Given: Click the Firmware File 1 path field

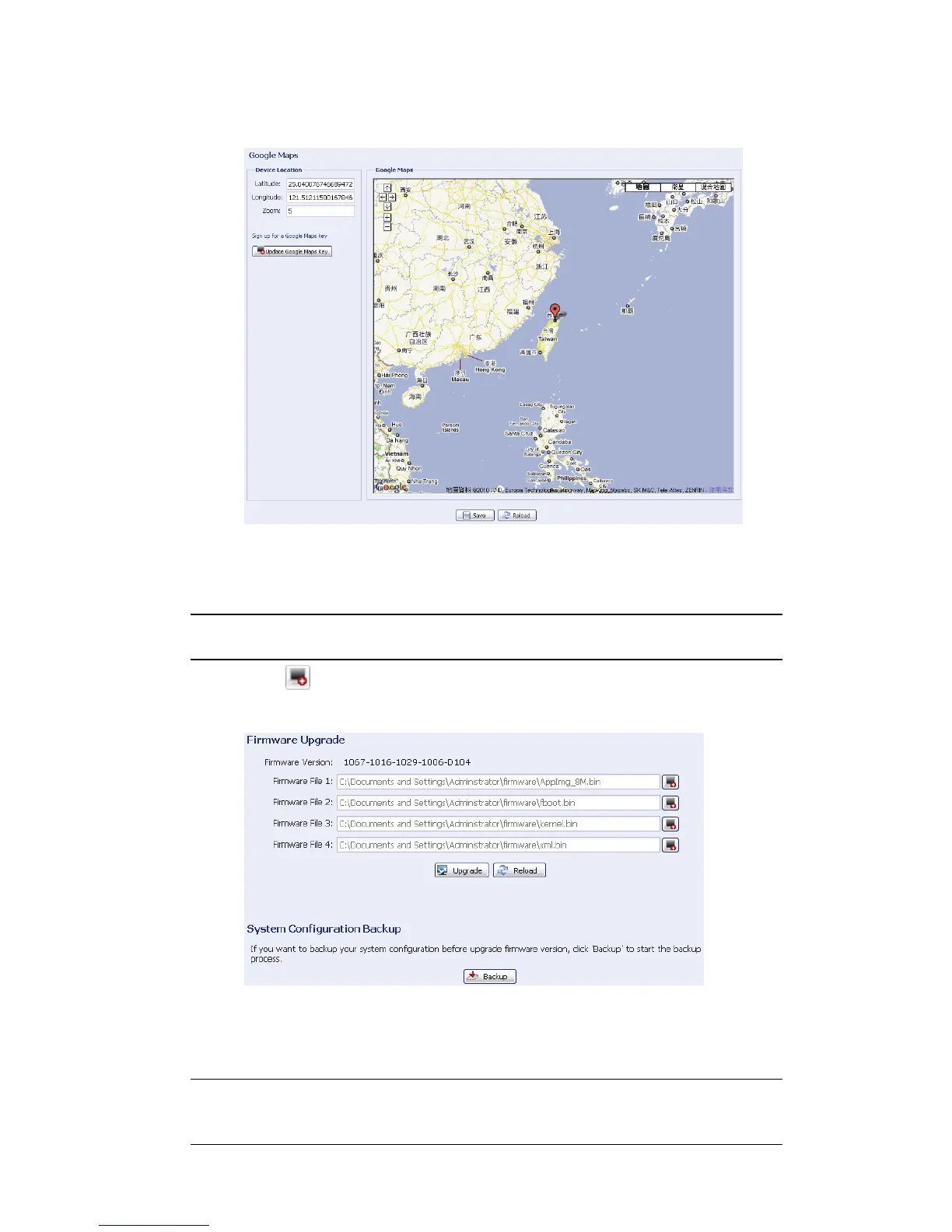Looking at the screenshot, I should (x=498, y=782).
